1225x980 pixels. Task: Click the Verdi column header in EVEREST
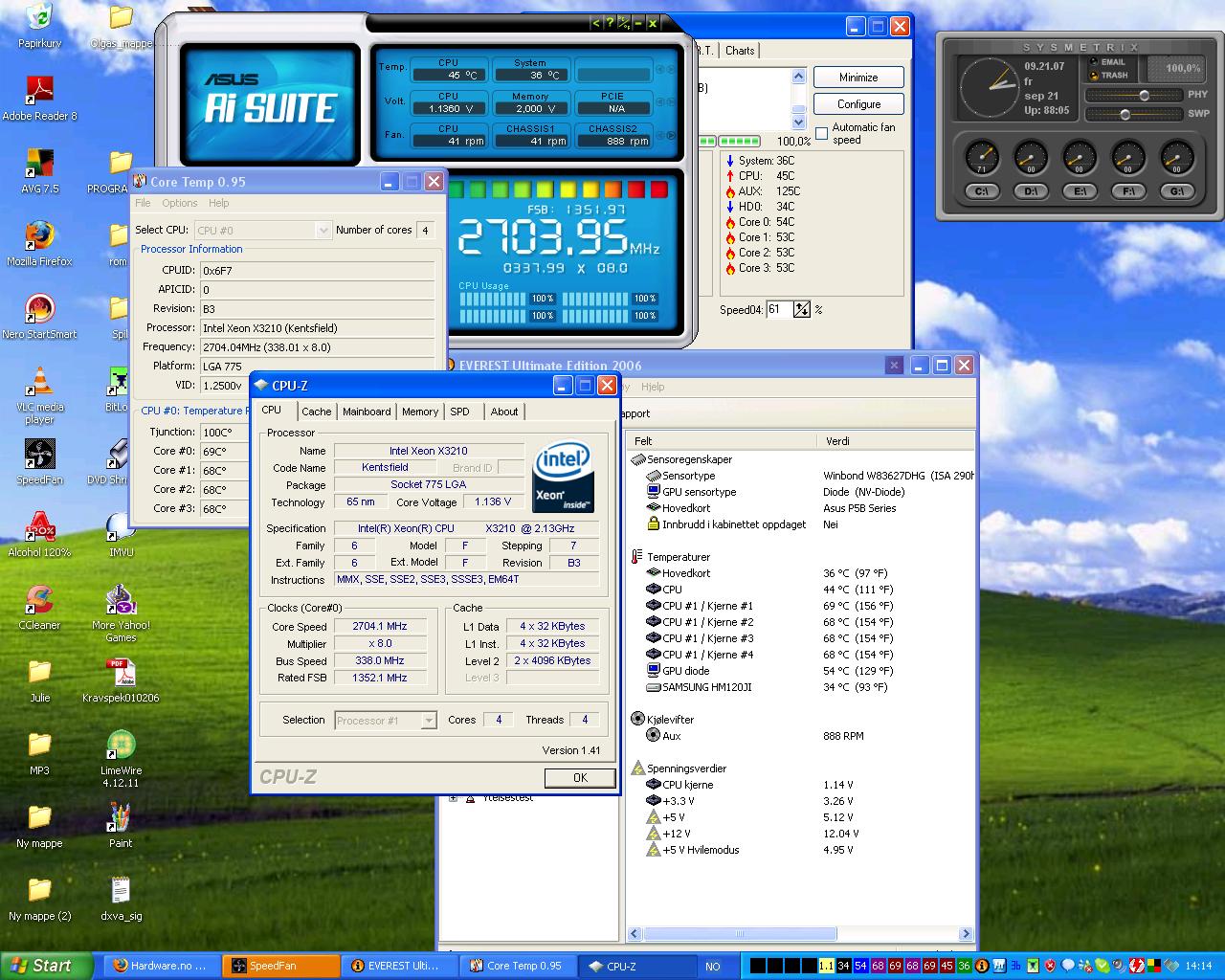(x=897, y=441)
